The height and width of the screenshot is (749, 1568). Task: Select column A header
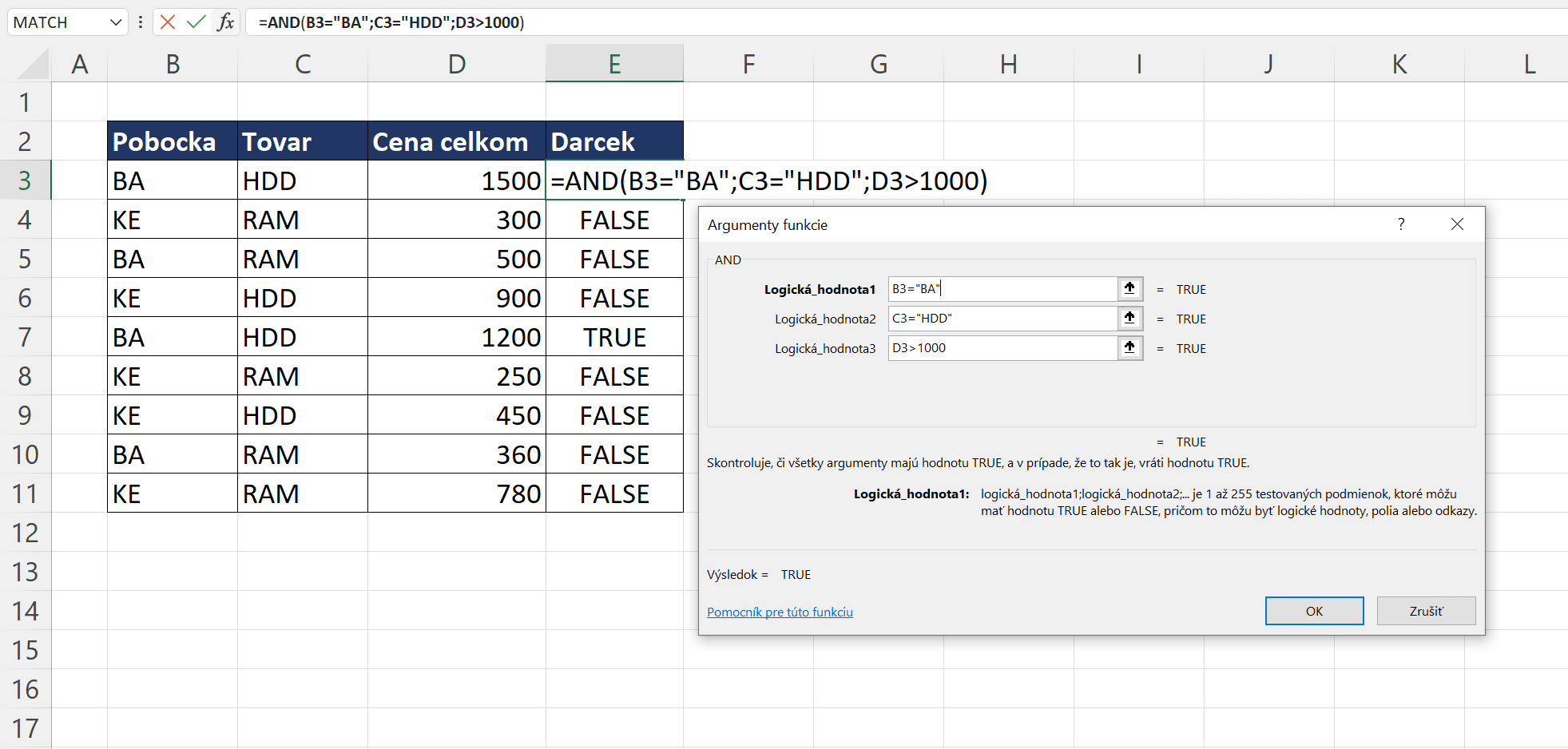79,64
